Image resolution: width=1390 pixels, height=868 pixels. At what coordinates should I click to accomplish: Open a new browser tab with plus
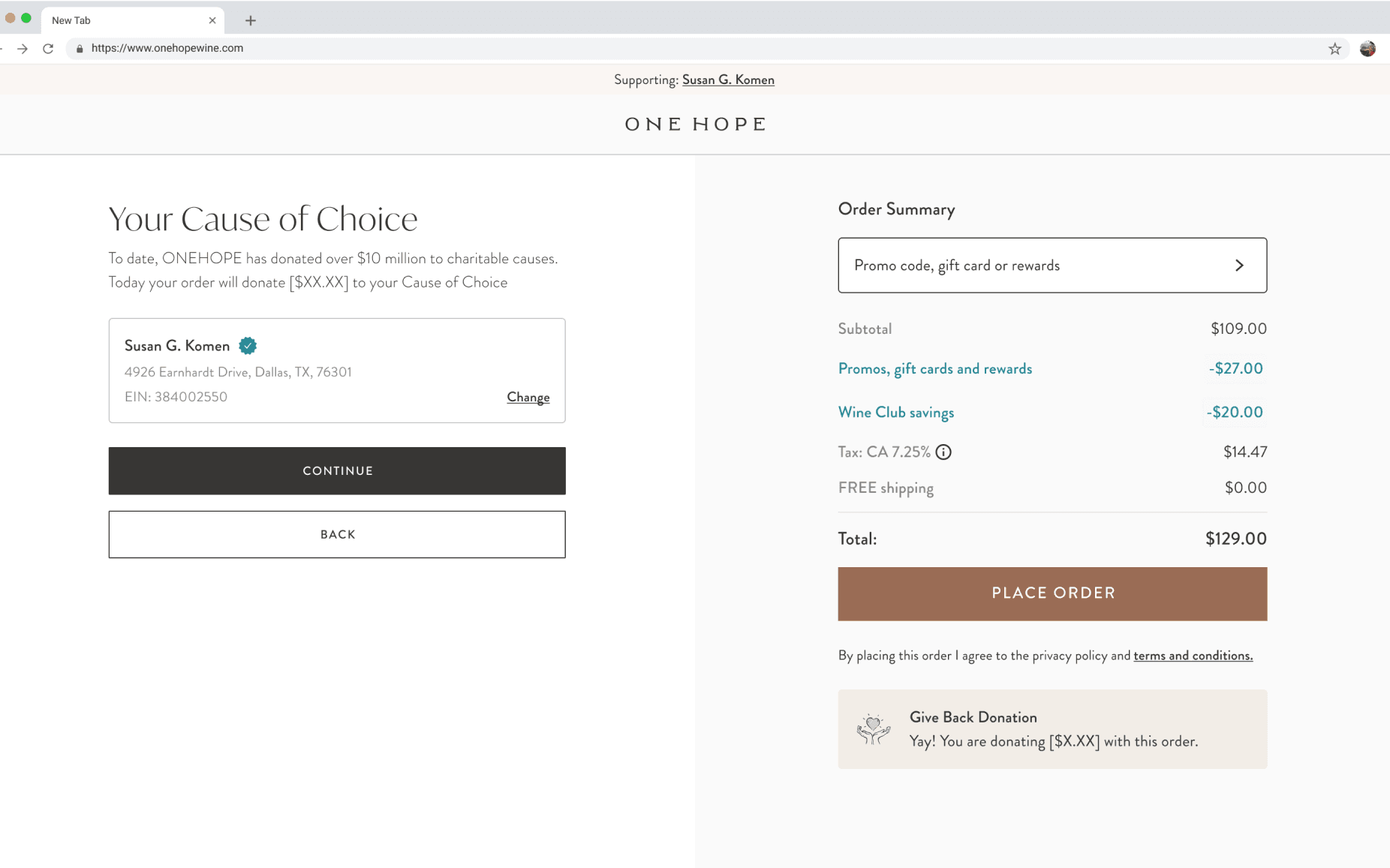pyautogui.click(x=251, y=20)
